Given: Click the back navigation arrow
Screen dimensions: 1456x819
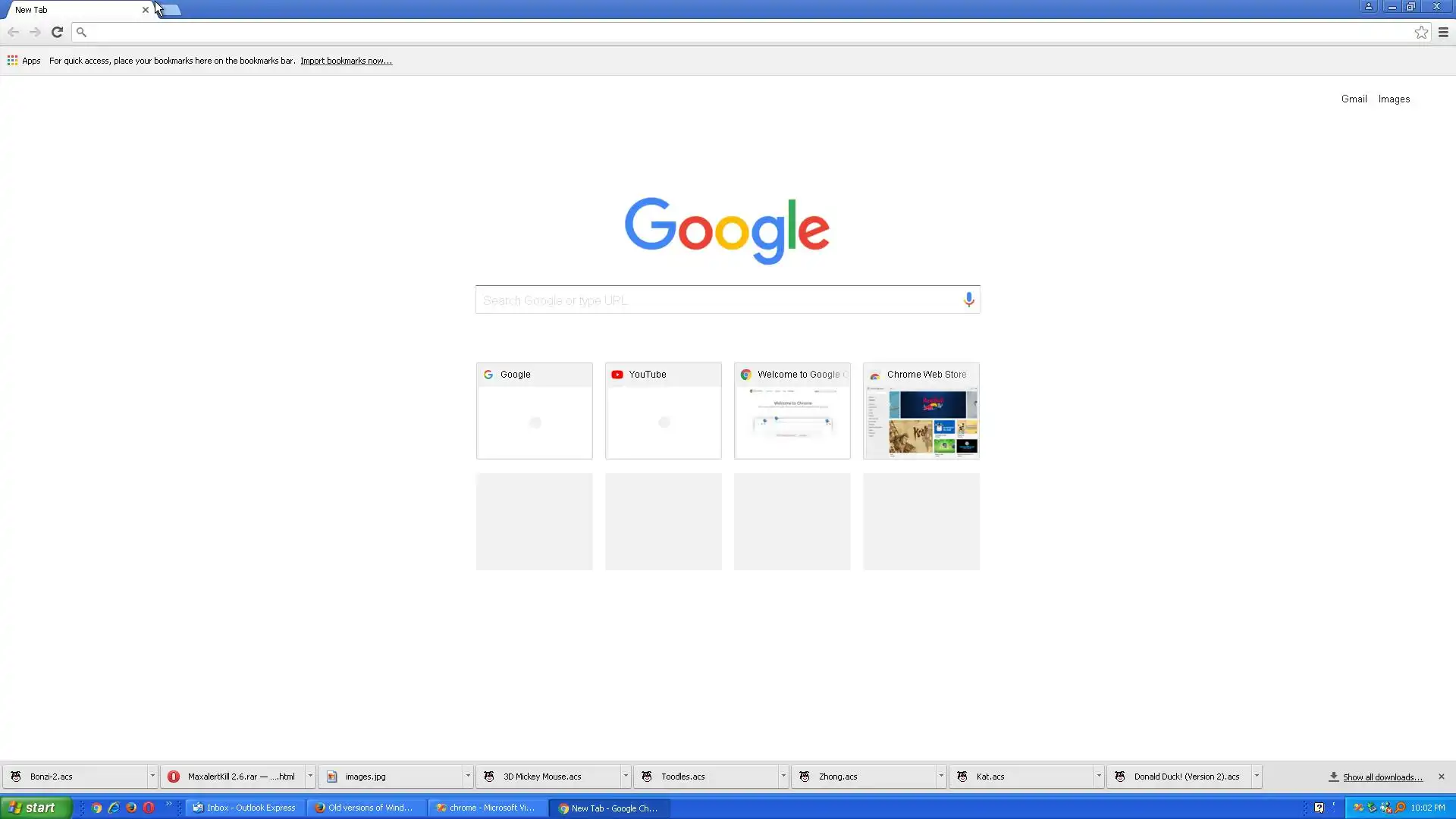Looking at the screenshot, I should tap(13, 32).
